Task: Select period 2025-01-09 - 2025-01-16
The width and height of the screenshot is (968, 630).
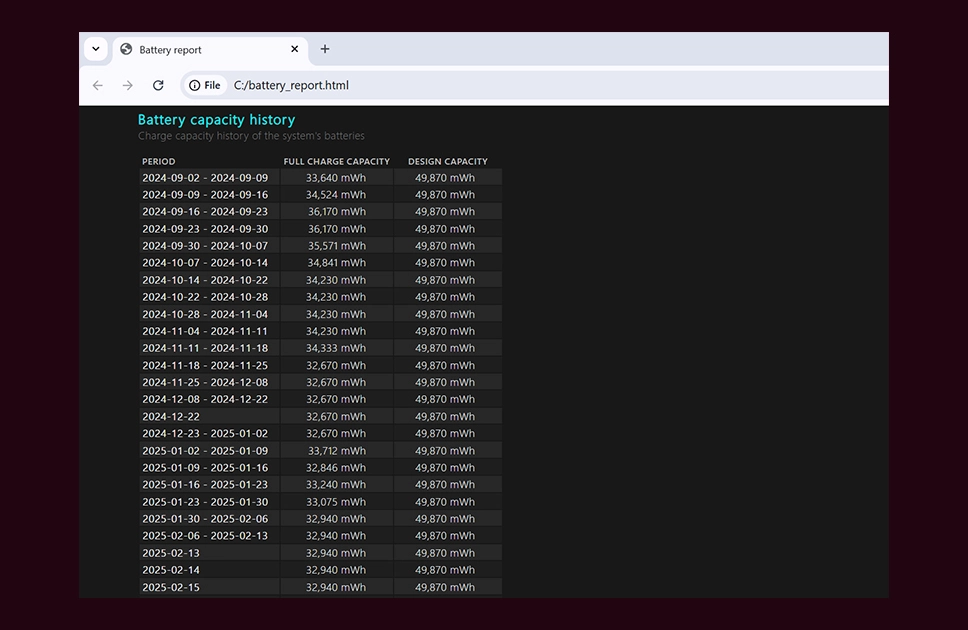Action: point(205,468)
